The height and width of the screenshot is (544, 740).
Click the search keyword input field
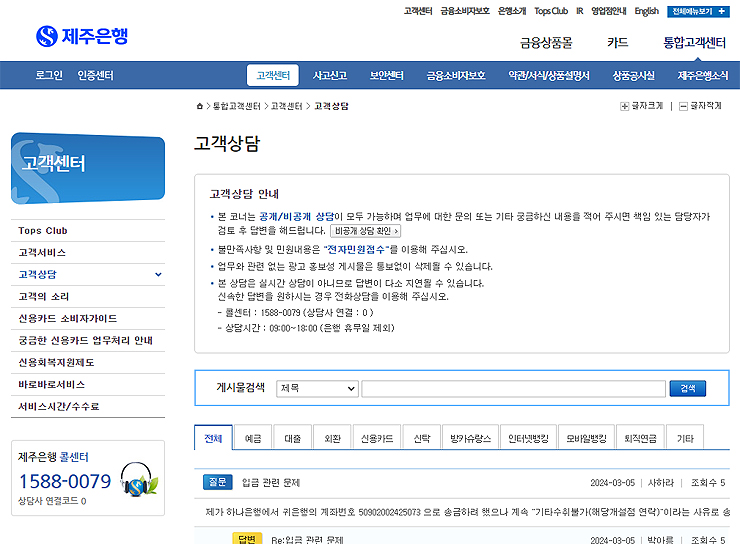513,388
